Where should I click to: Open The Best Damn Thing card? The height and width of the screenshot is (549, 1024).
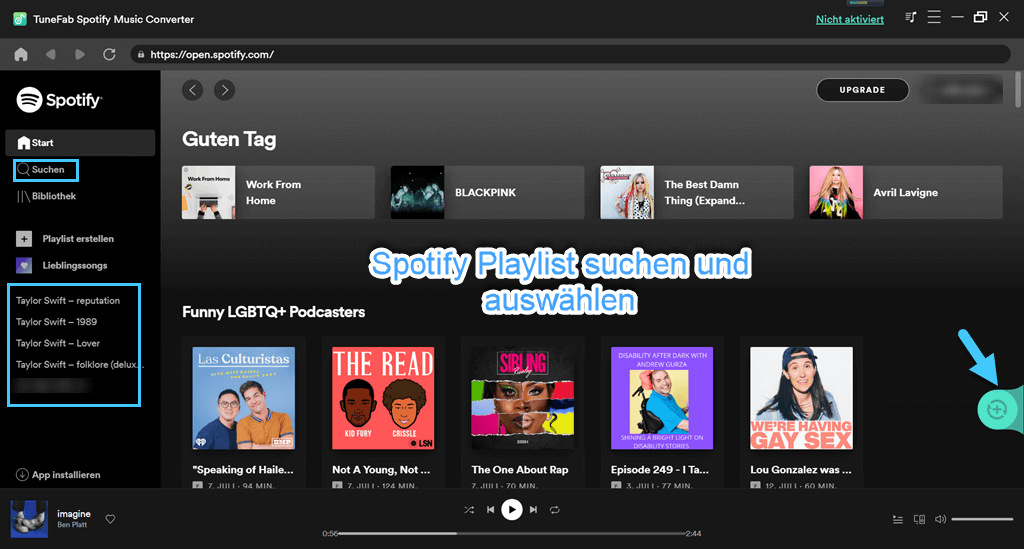[x=697, y=192]
